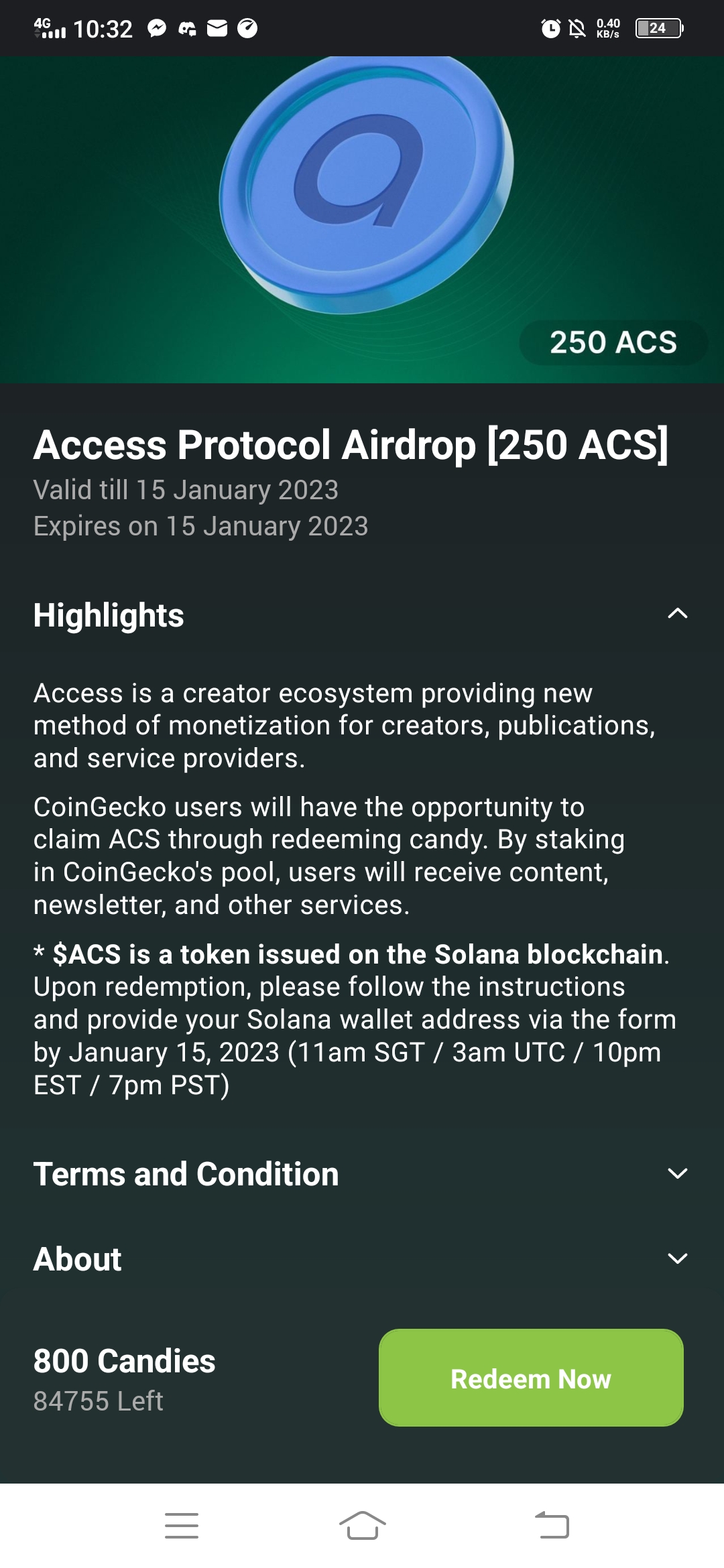This screenshot has width=724, height=1568.
Task: Tap the Access Protocol Airdrop title
Action: tap(351, 445)
